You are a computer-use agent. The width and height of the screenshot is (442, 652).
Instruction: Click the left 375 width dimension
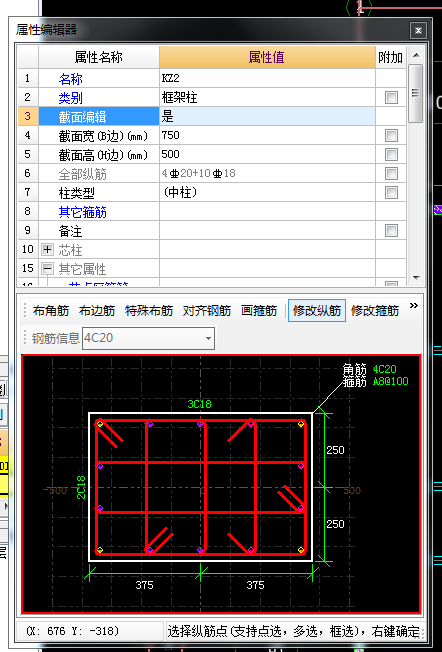144,585
